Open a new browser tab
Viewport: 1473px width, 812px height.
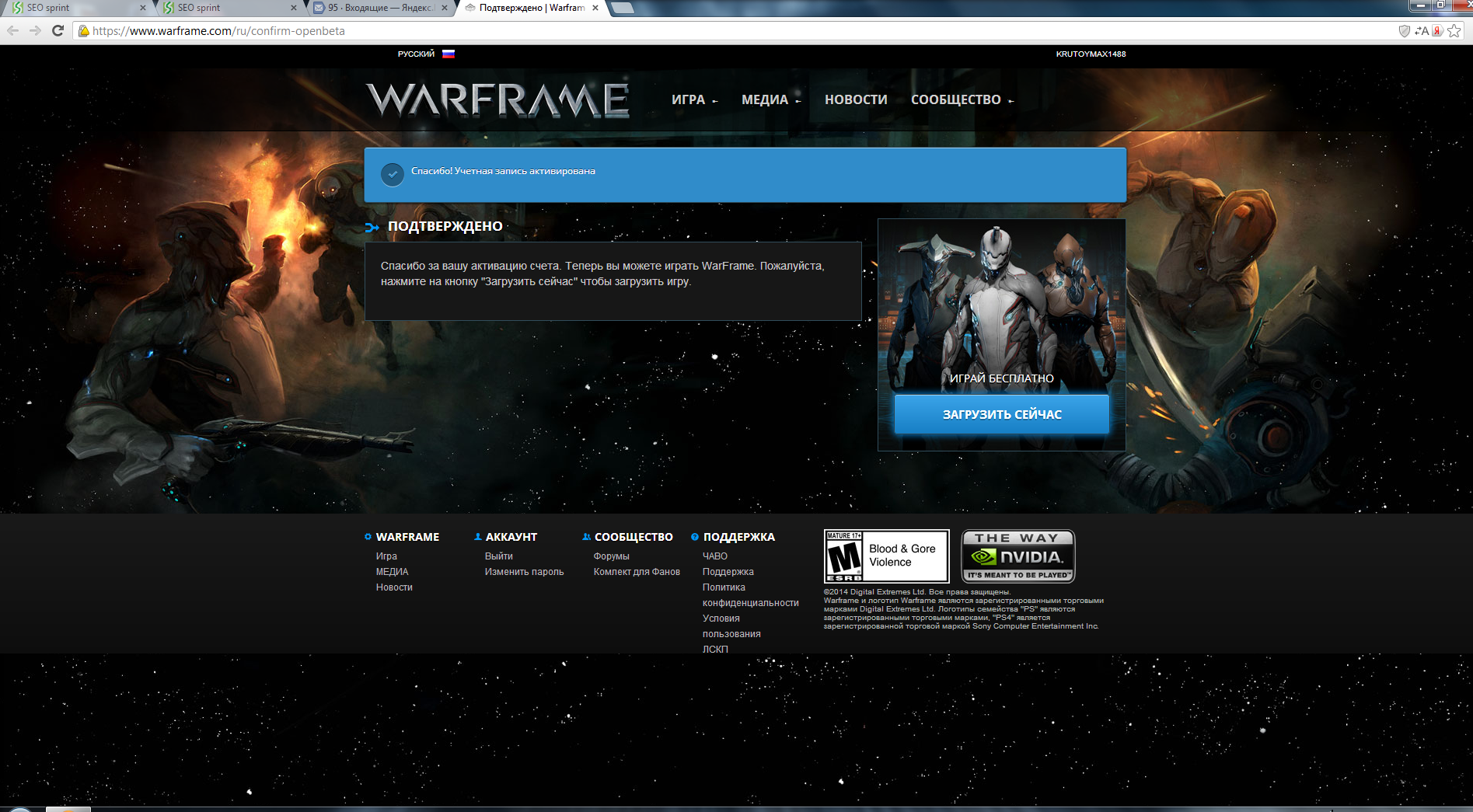point(623,8)
